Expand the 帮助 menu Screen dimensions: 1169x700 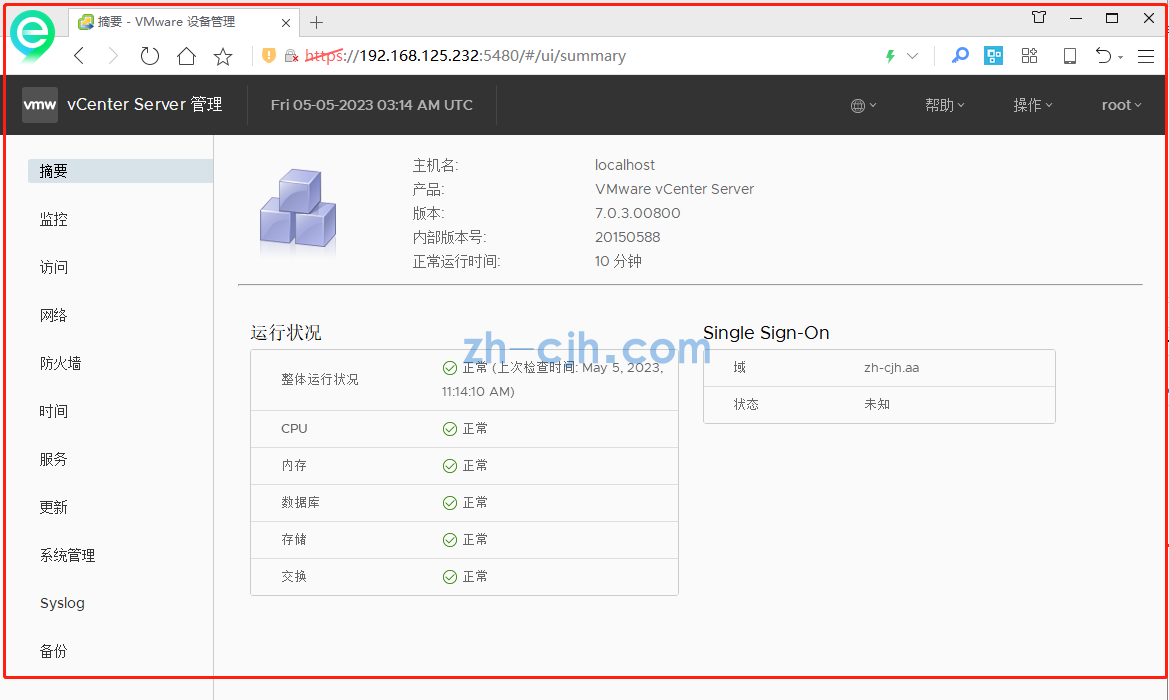(x=945, y=105)
